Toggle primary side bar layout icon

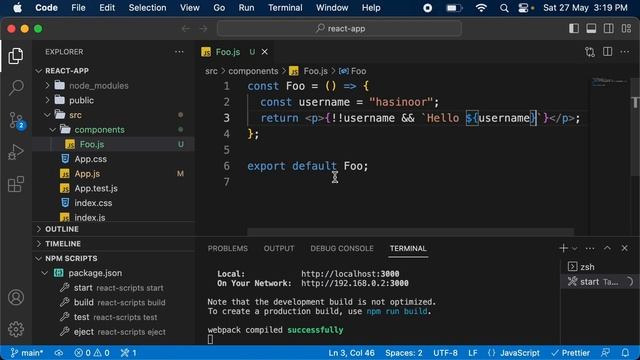click(x=573, y=28)
